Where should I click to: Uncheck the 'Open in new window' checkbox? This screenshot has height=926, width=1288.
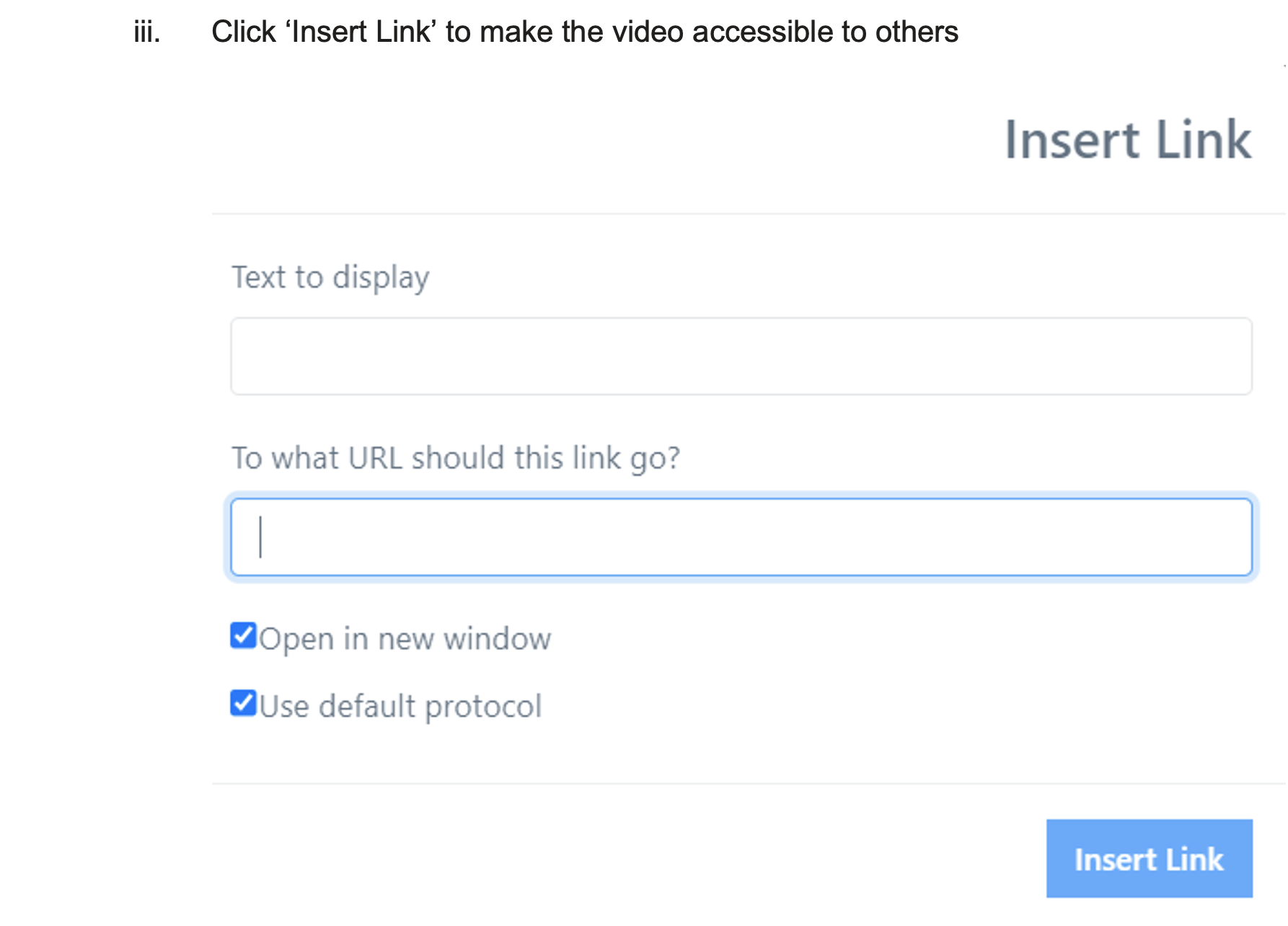point(243,636)
